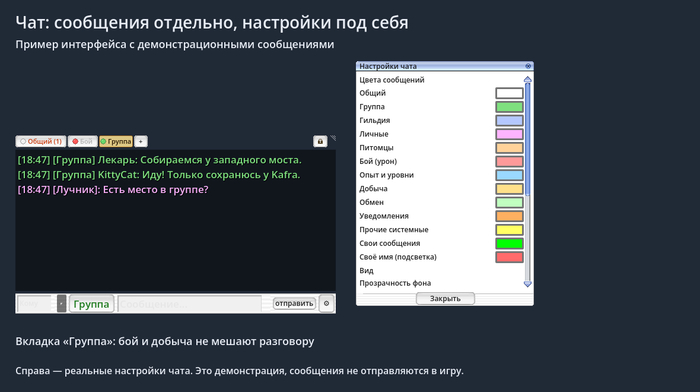Open the Питомцы peach color swatch
The height and width of the screenshot is (392, 700).
click(x=509, y=148)
